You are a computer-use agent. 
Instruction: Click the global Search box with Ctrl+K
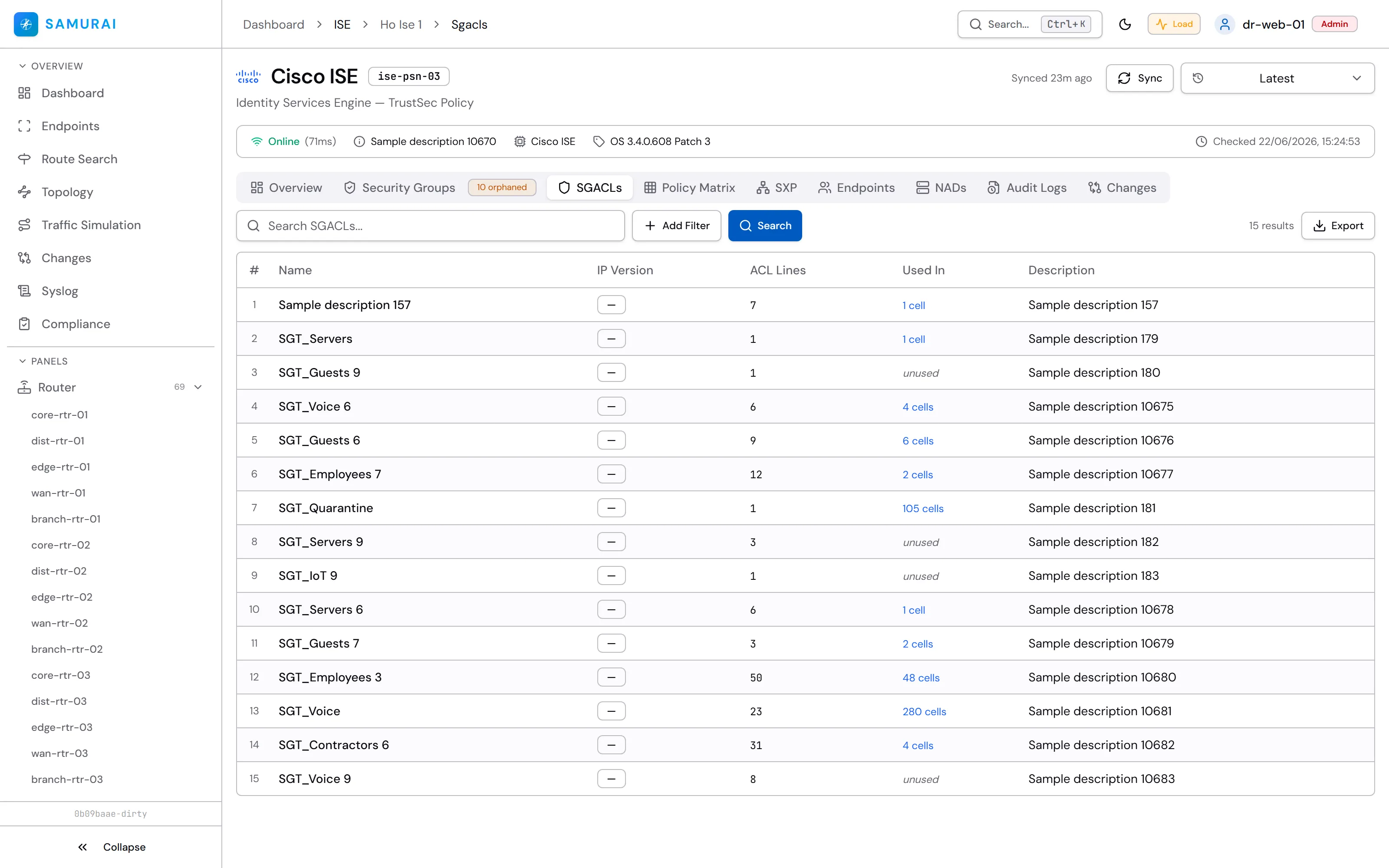(x=1030, y=24)
